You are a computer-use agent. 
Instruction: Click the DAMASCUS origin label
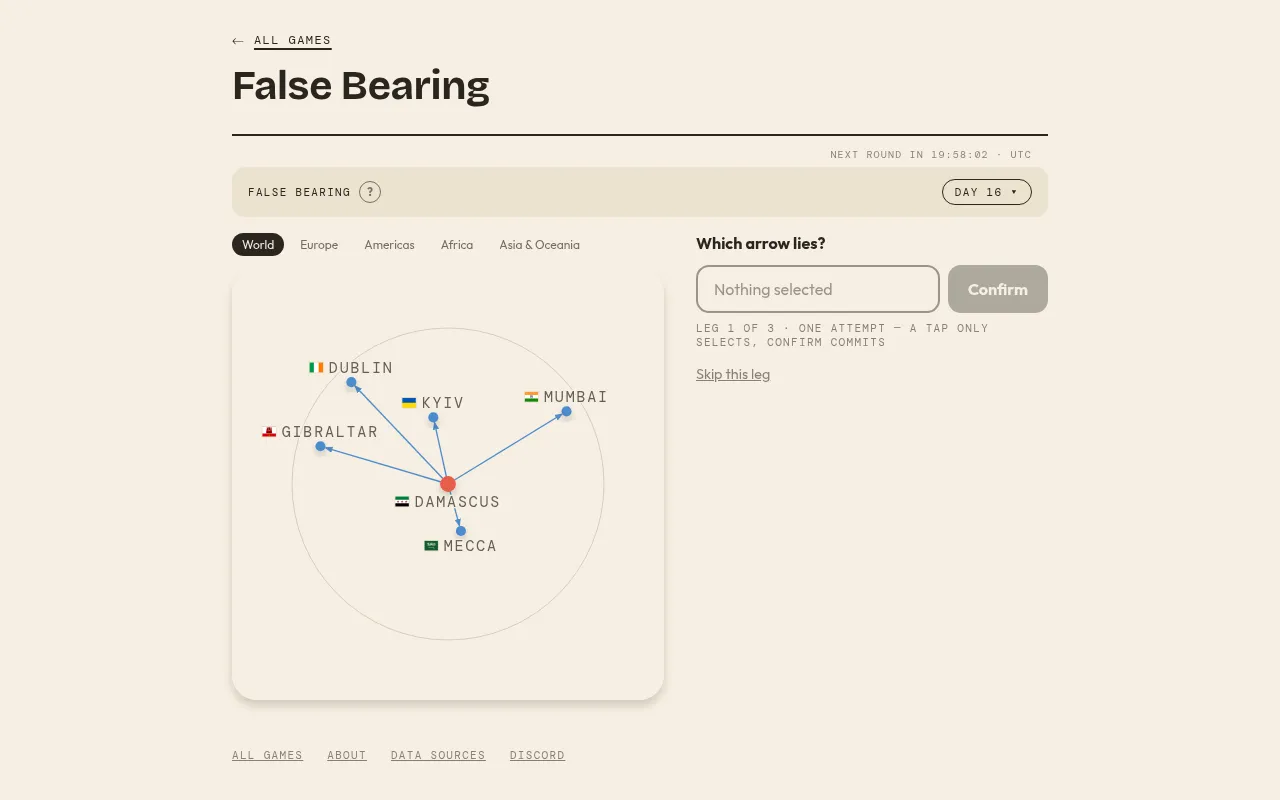click(x=457, y=502)
